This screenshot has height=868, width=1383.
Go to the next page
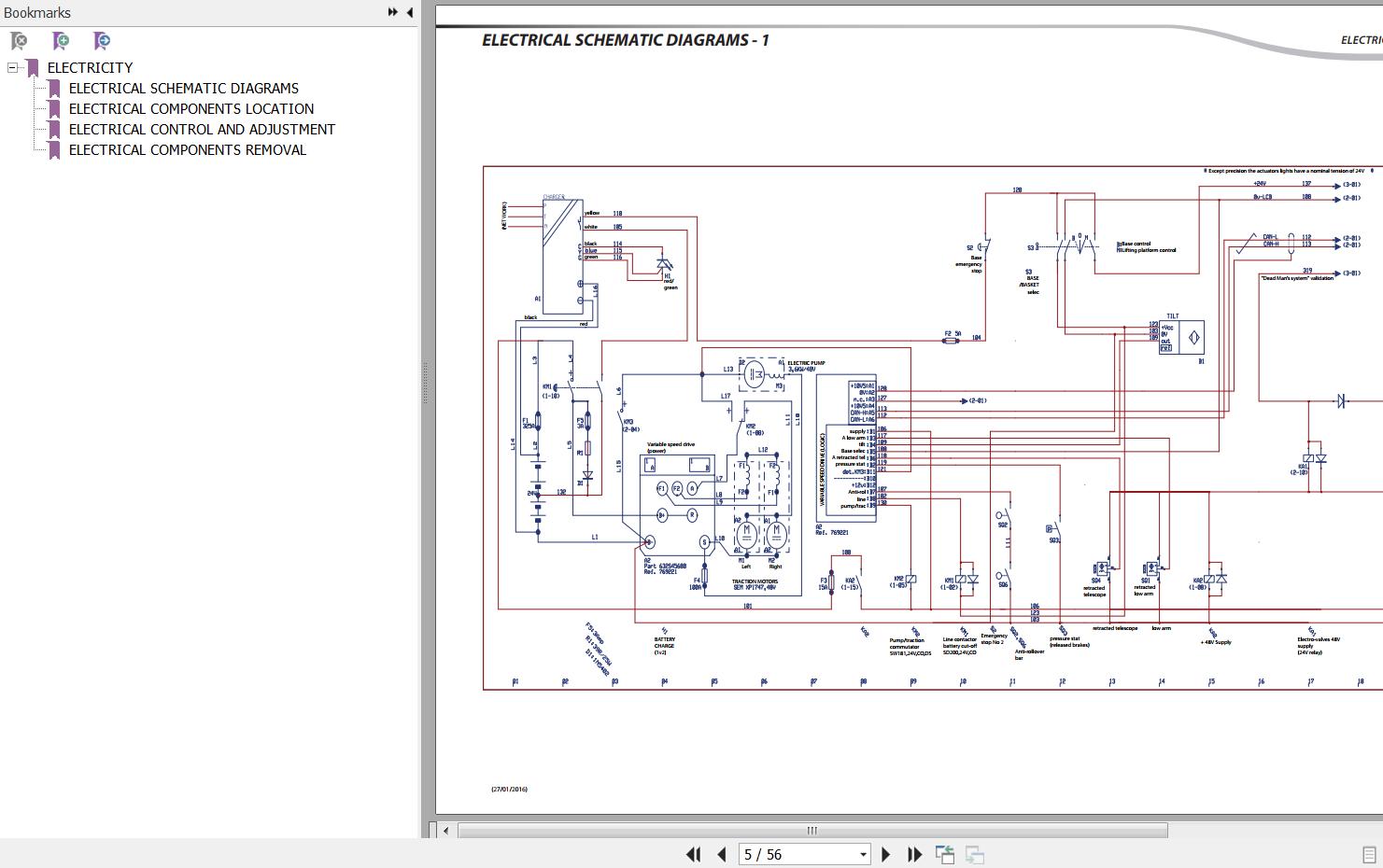pyautogui.click(x=886, y=854)
